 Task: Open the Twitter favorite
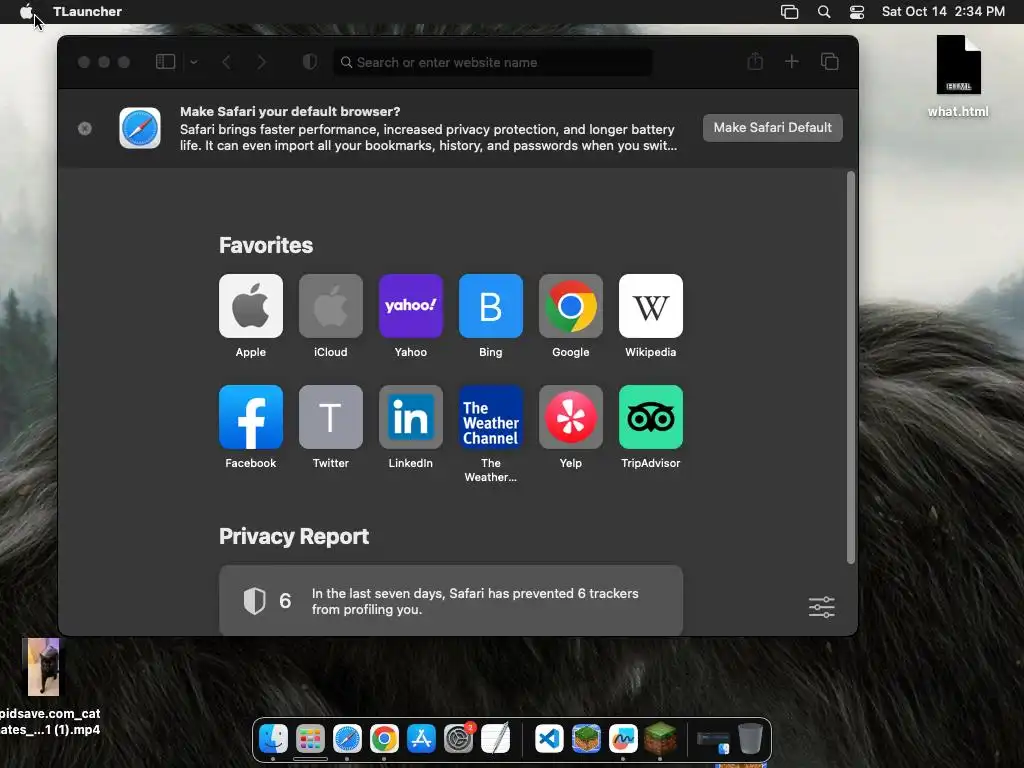click(x=330, y=417)
